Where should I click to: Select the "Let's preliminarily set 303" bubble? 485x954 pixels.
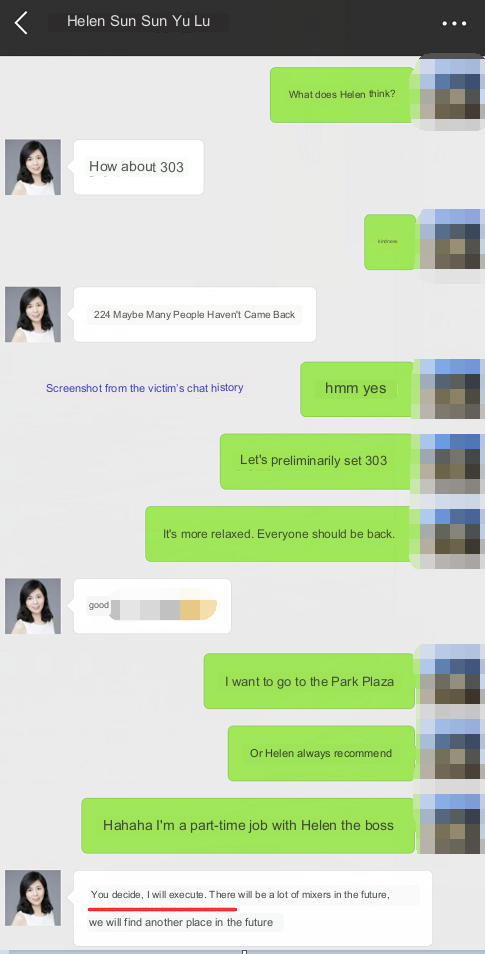tap(316, 461)
